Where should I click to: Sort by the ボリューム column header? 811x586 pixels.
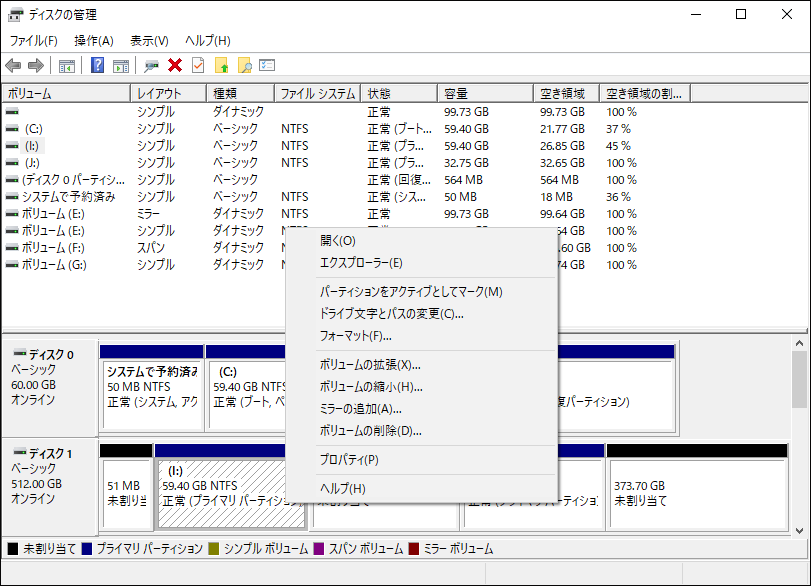(x=66, y=94)
